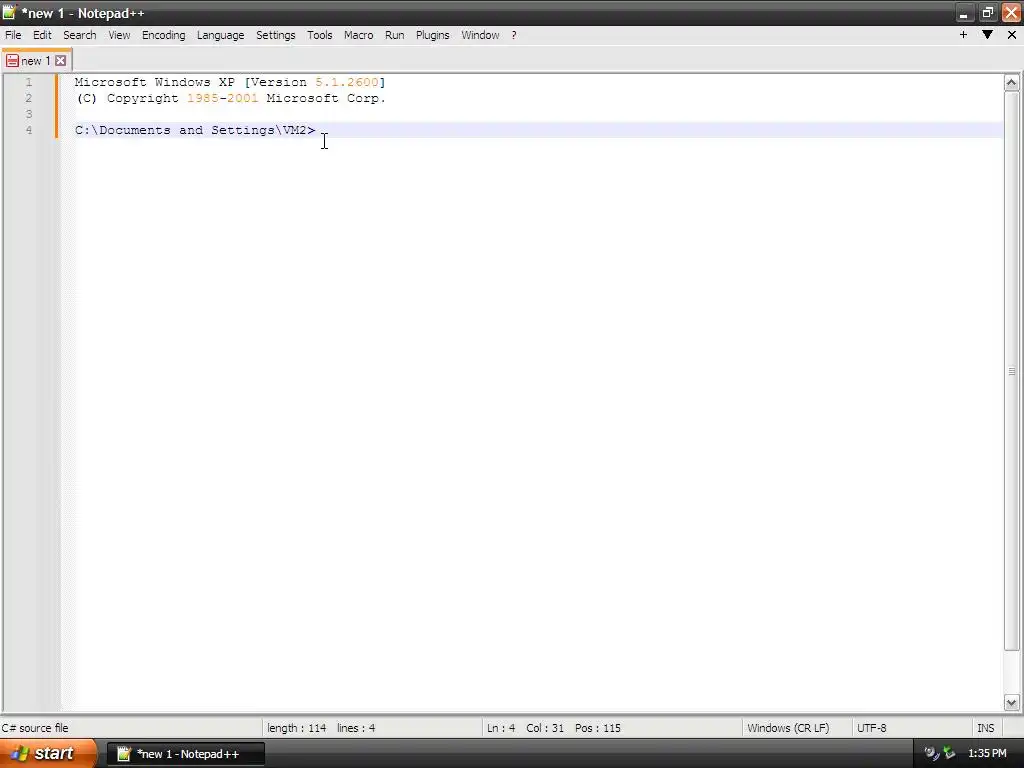Open the Search menu
The width and height of the screenshot is (1024, 768).
(80, 35)
